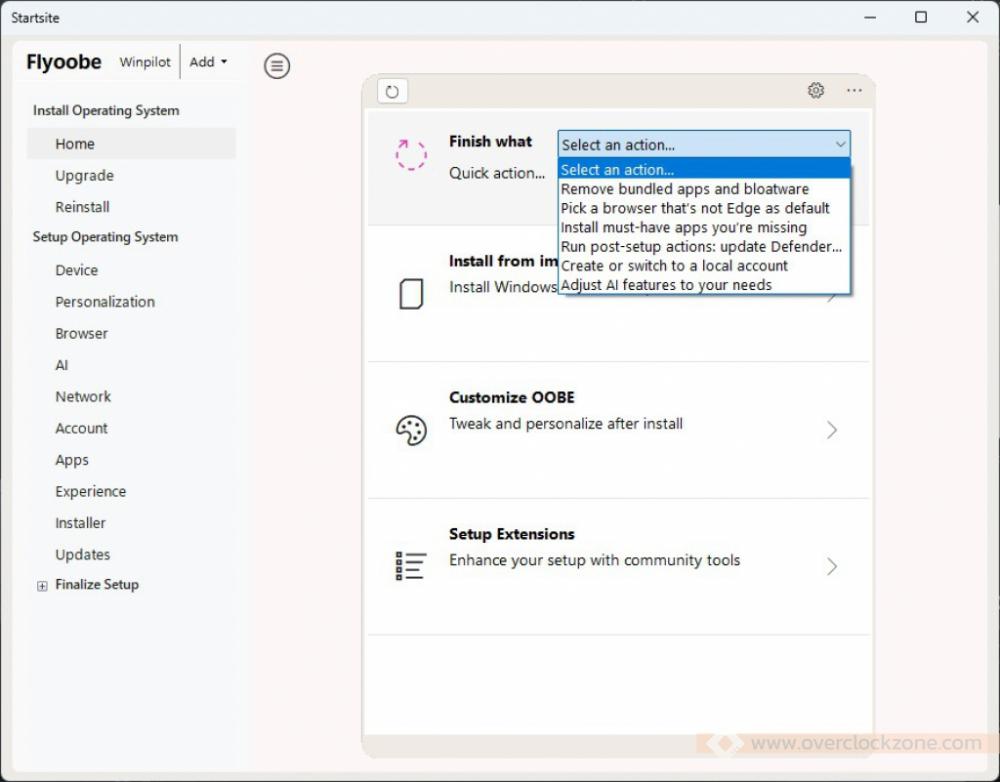Click chevron arrow next to Customize OOBE
This screenshot has height=782, width=1000.
coord(831,430)
